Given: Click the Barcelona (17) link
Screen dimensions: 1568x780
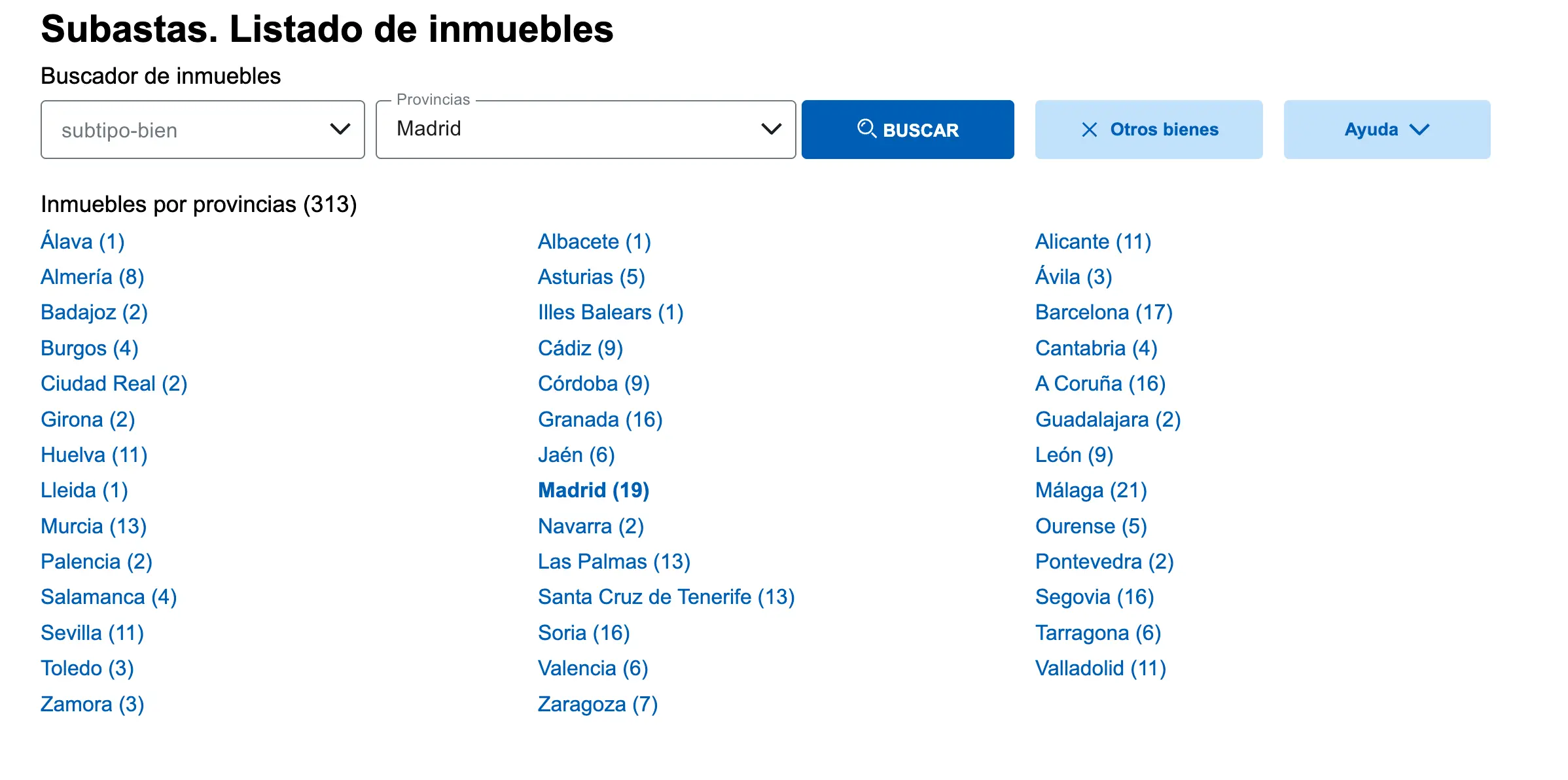Looking at the screenshot, I should click(x=1104, y=312).
